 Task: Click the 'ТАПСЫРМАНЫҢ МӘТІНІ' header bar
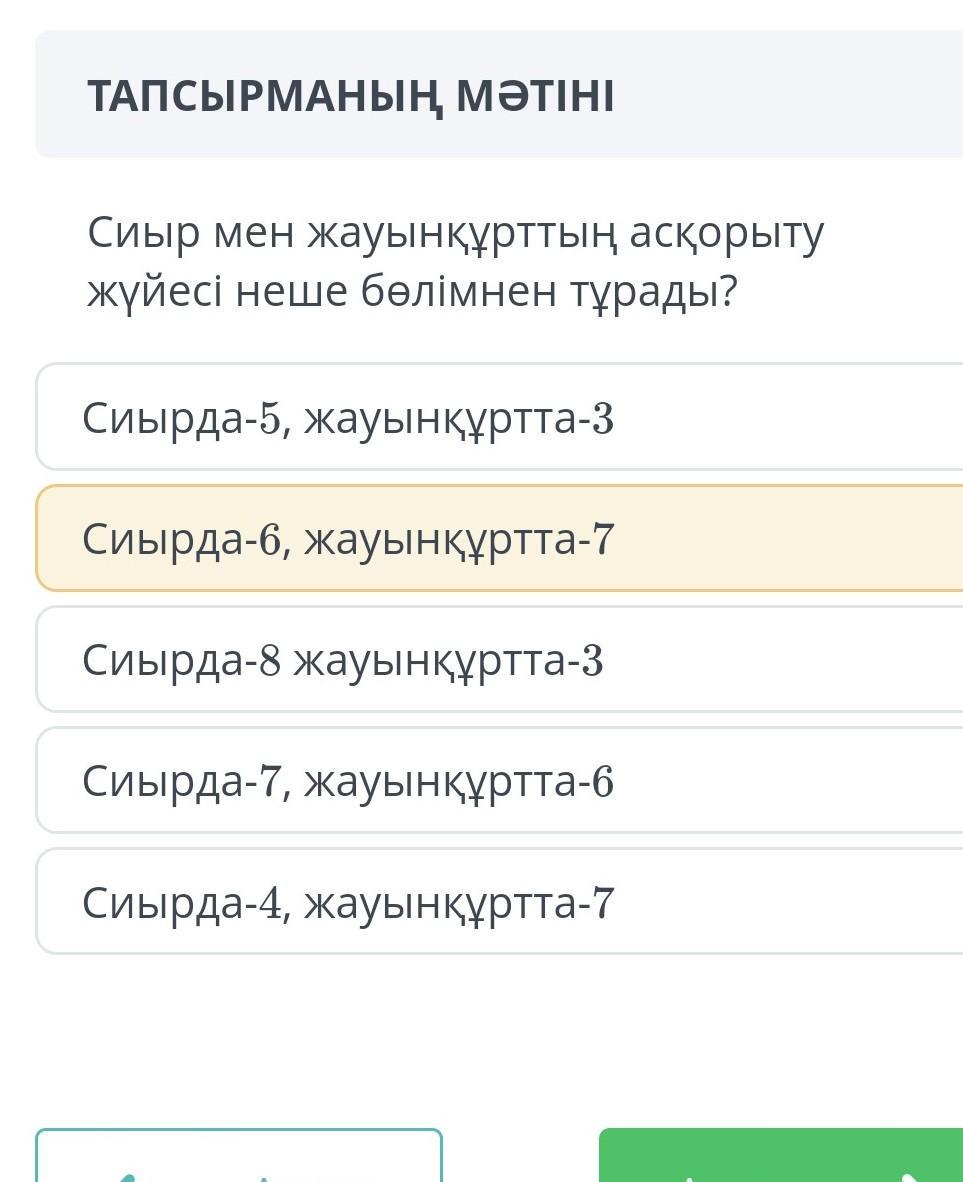[x=500, y=95]
